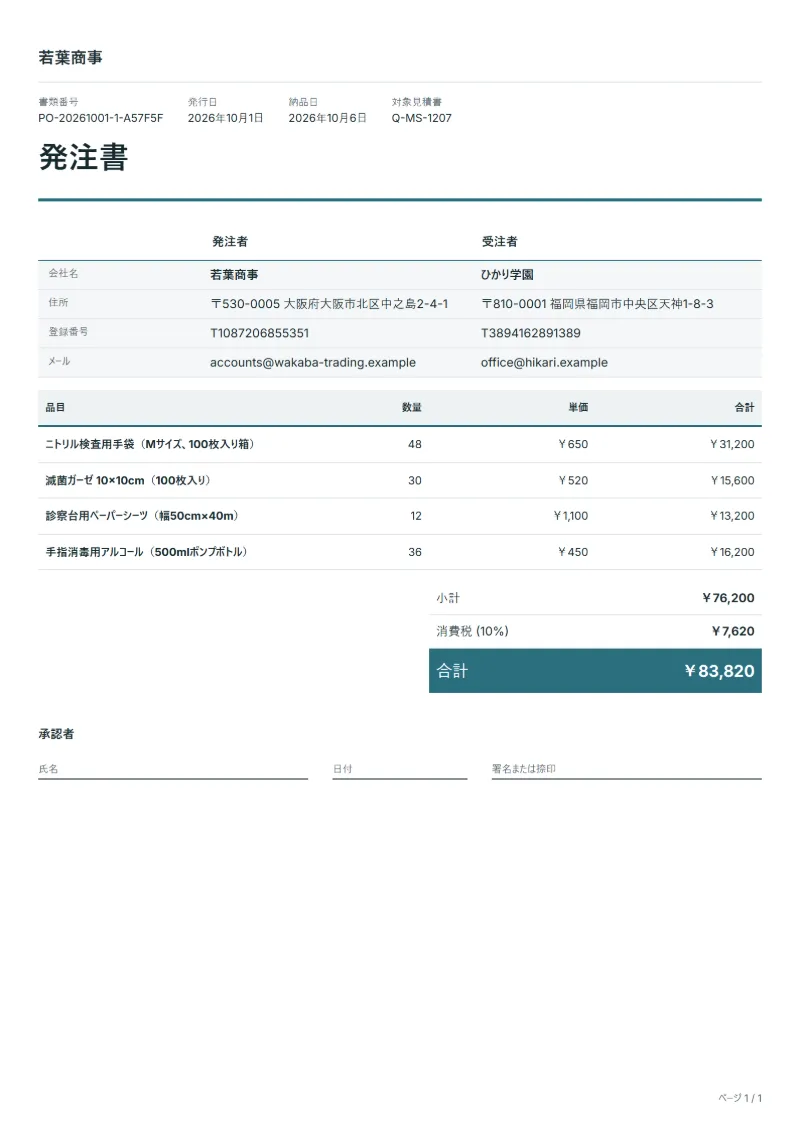Click quantity 48
This screenshot has width=800, height=1131.
pos(415,444)
